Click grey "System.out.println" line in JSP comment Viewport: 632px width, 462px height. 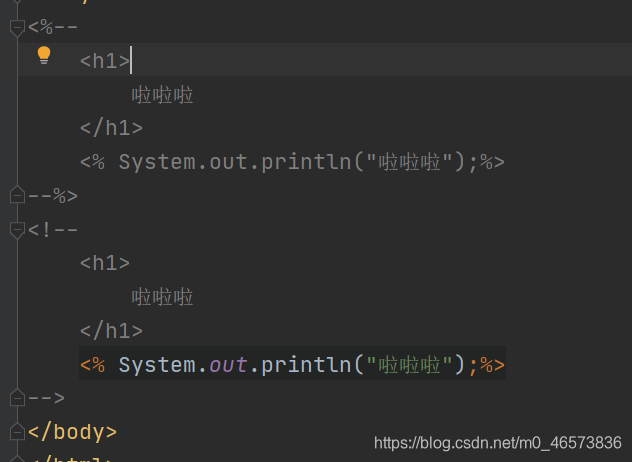point(292,162)
